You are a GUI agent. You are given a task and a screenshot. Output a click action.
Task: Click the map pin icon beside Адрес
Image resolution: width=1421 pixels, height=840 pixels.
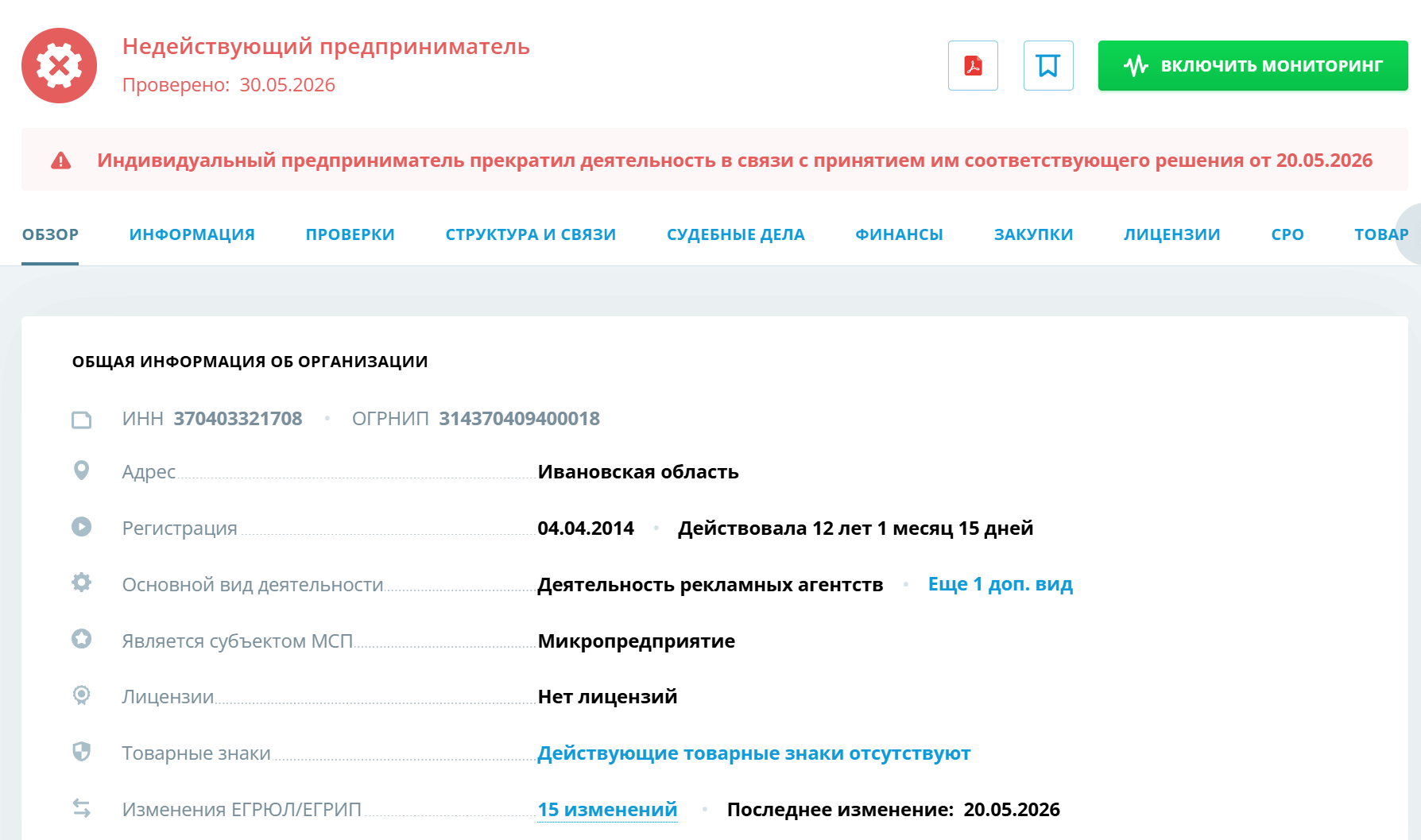[81, 470]
